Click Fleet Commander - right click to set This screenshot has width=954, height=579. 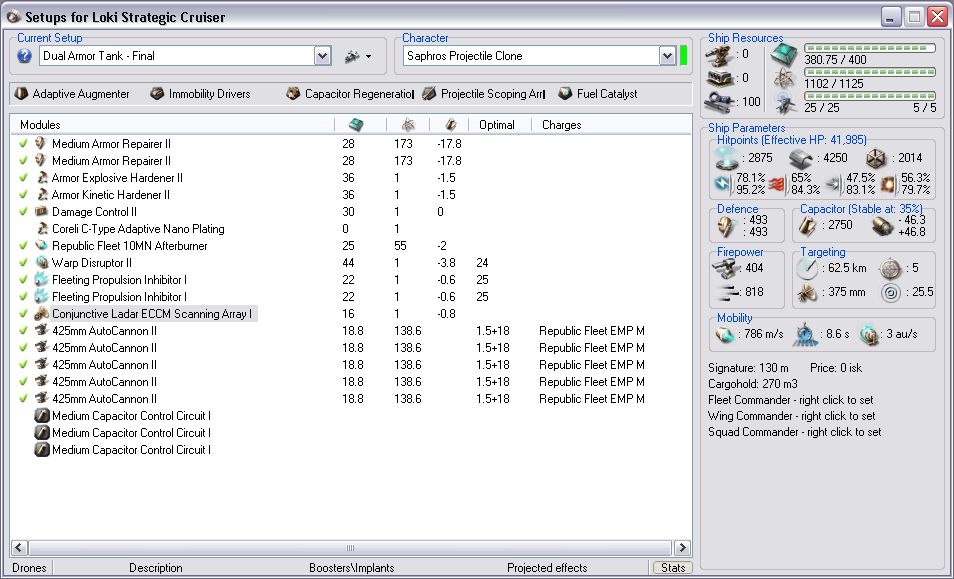pos(790,400)
